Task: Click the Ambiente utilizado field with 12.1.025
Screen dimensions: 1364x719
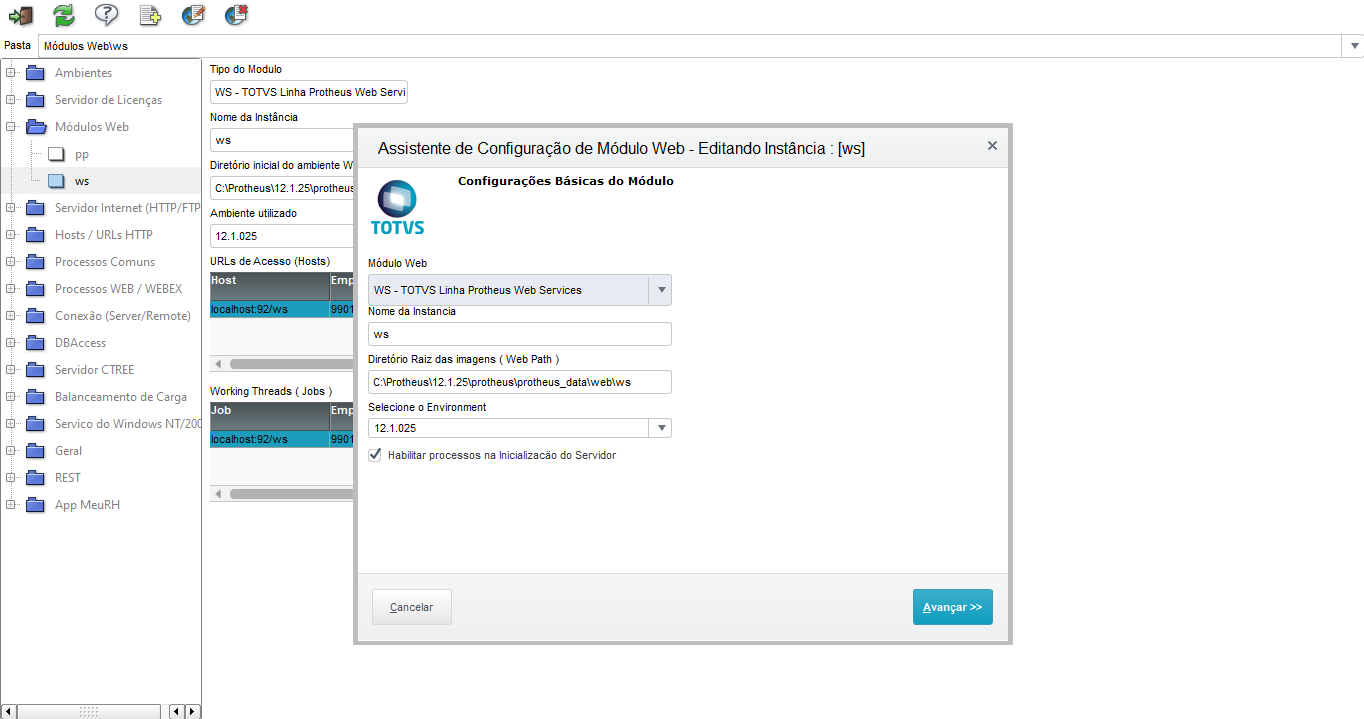Action: click(x=282, y=236)
